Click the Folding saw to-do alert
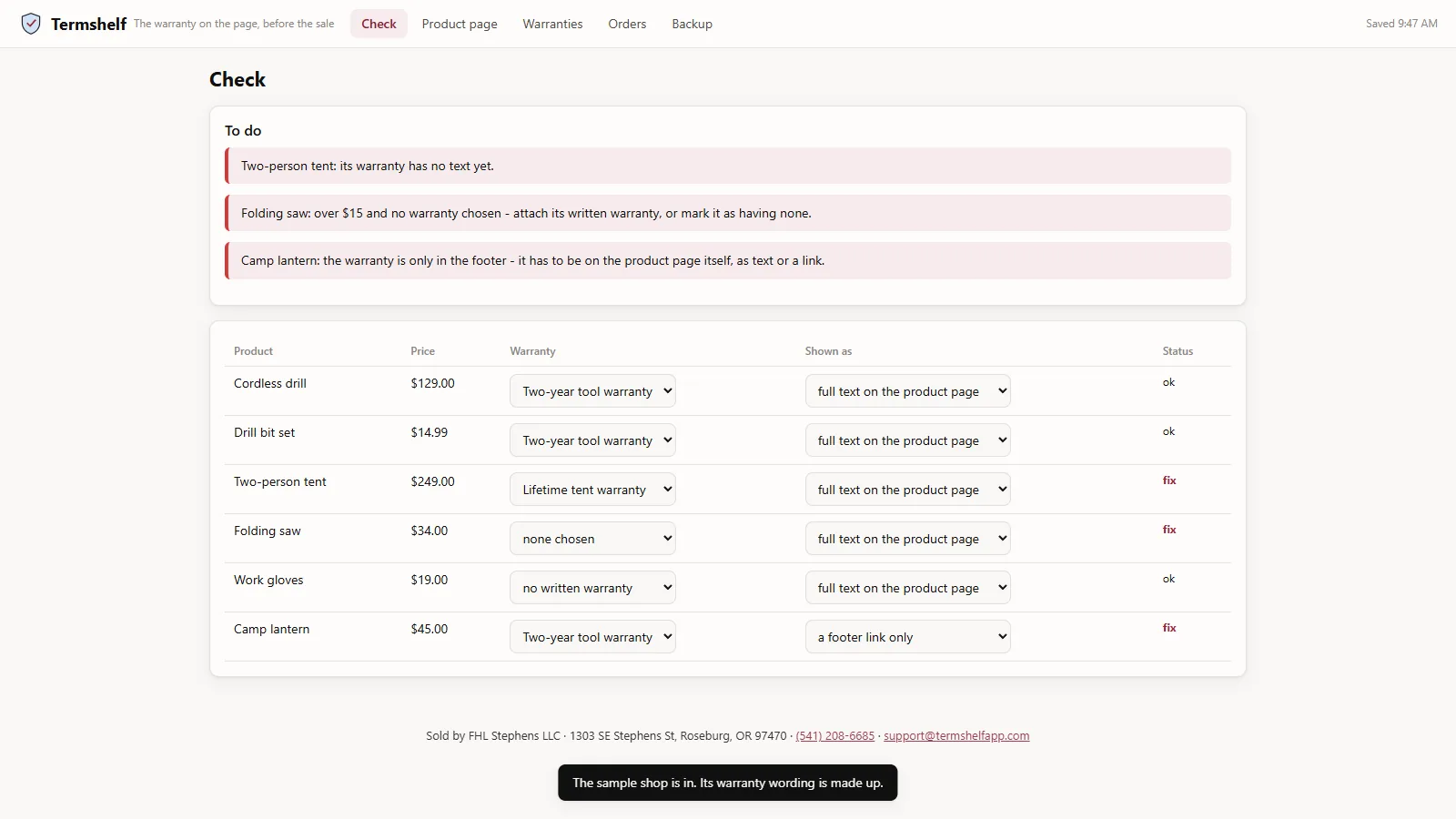1456x819 pixels. [x=728, y=213]
